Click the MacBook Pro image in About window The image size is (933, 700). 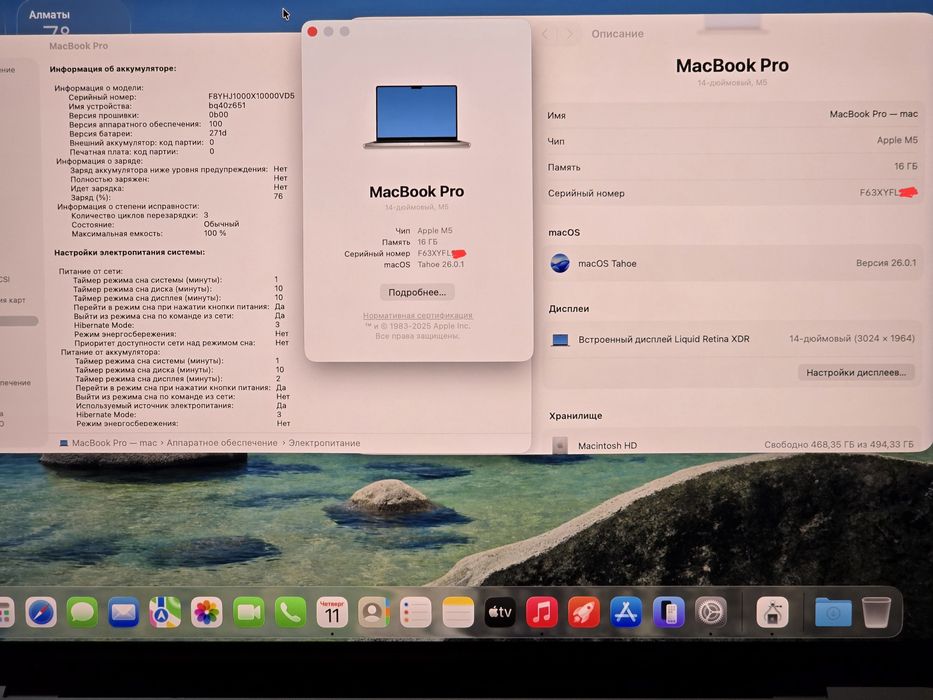point(417,116)
